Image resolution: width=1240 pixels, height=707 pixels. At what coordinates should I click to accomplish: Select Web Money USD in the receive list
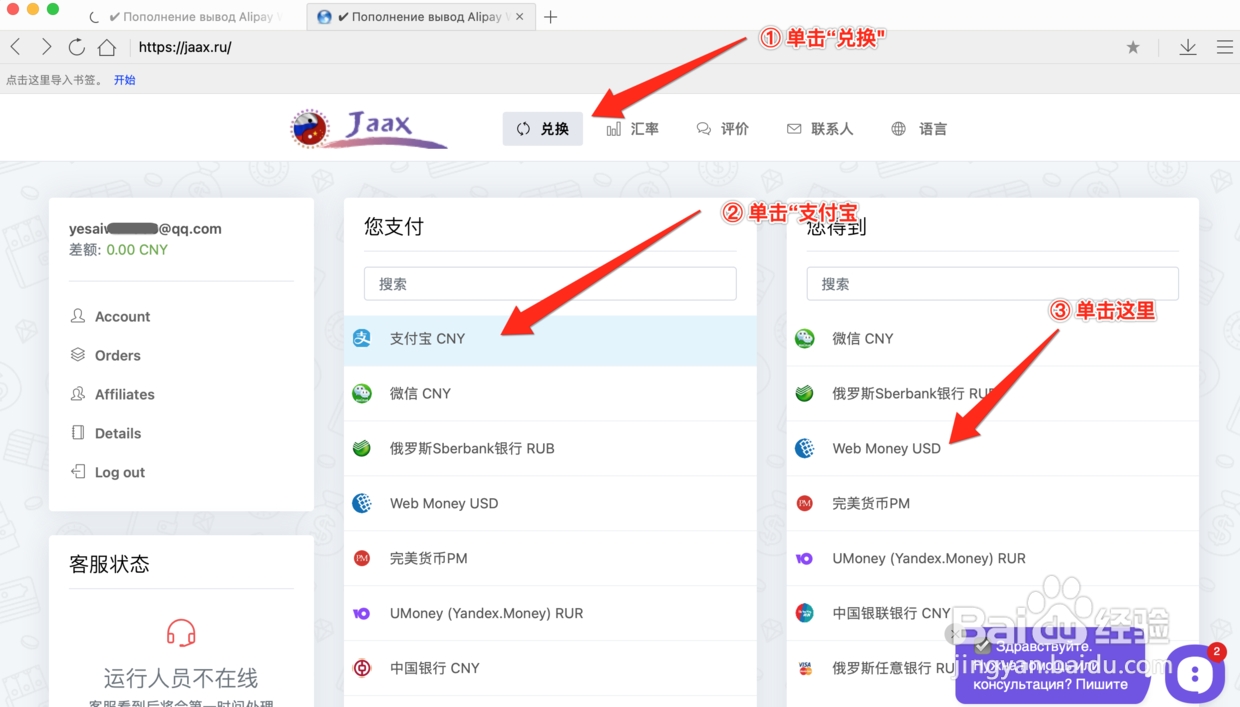tap(992, 448)
